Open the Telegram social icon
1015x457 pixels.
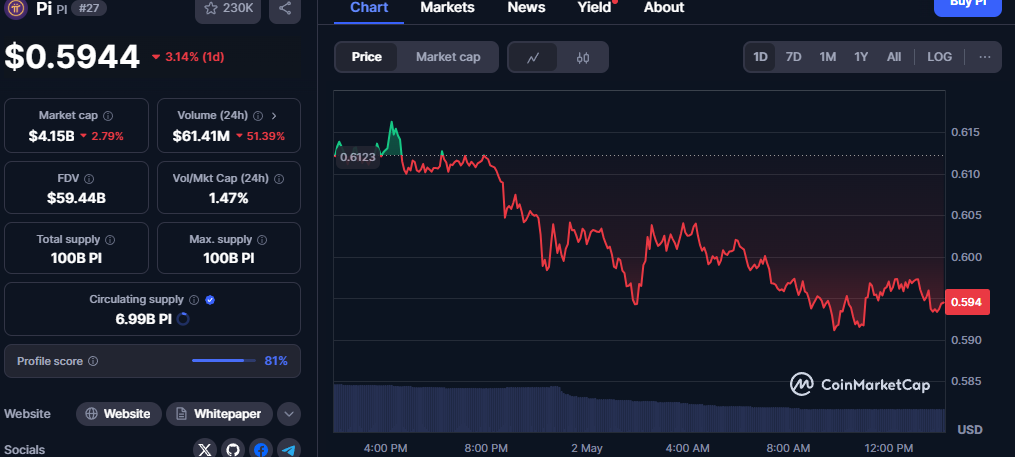click(289, 449)
